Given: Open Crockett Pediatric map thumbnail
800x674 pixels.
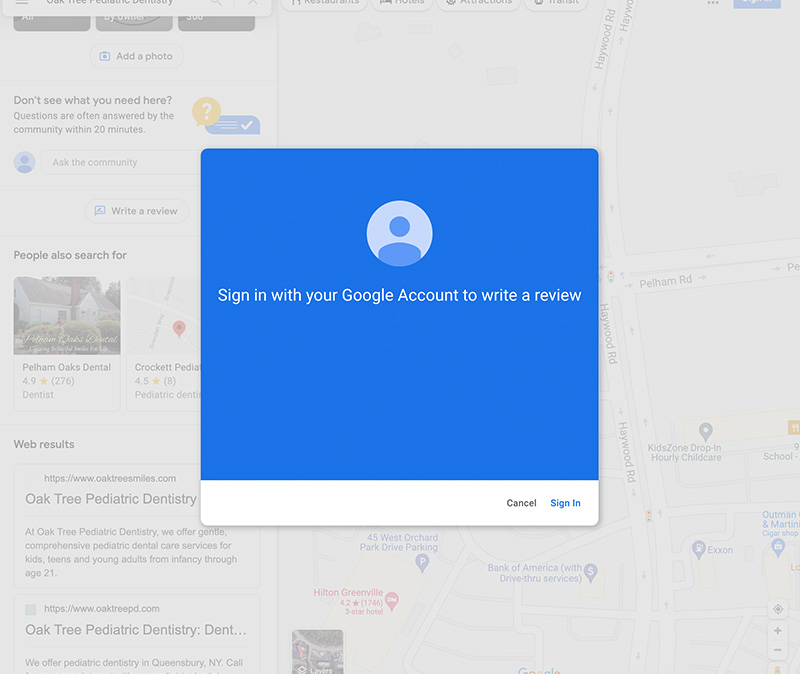Looking at the screenshot, I should coord(163,315).
